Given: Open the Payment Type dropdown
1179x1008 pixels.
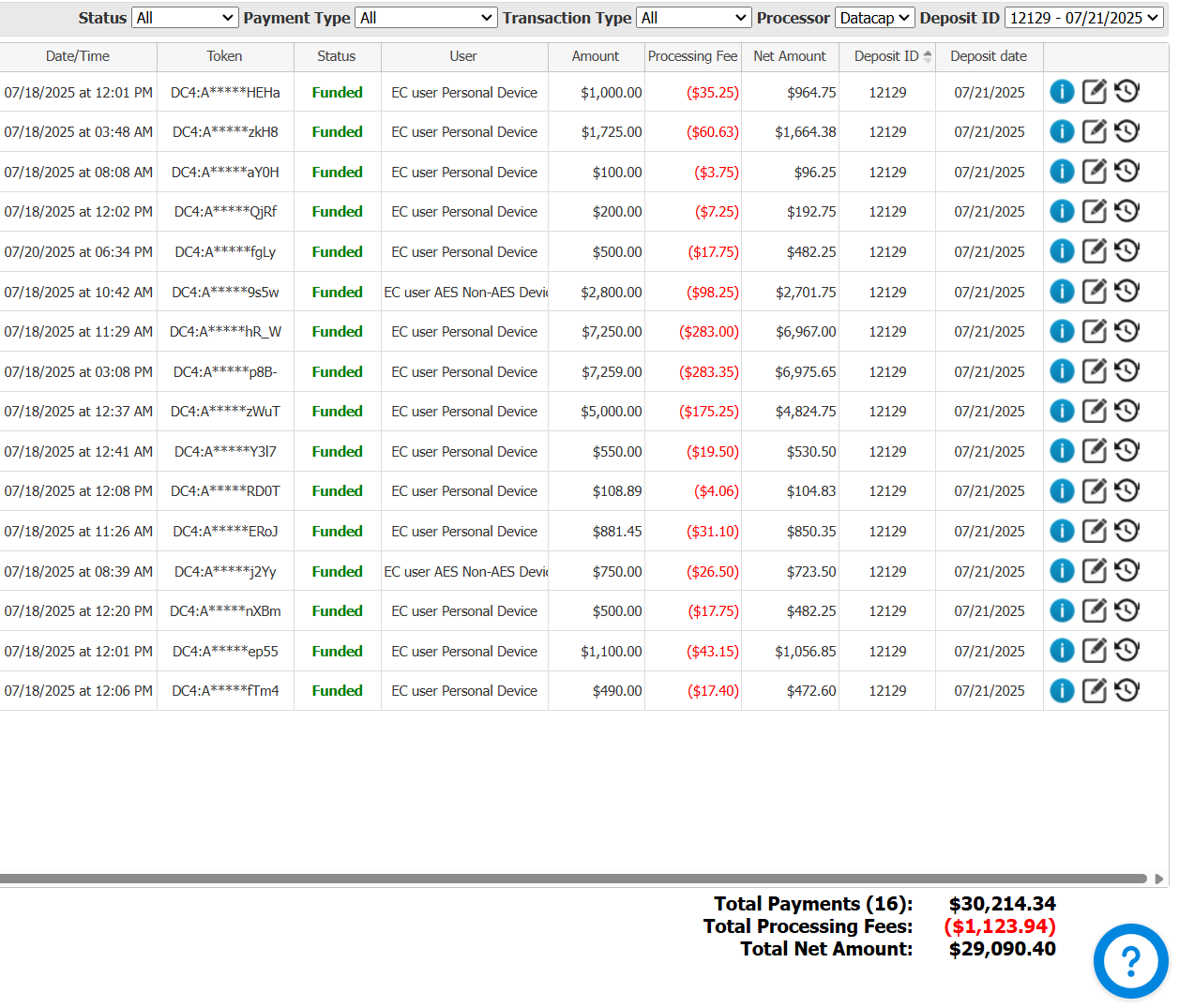Looking at the screenshot, I should pos(426,18).
